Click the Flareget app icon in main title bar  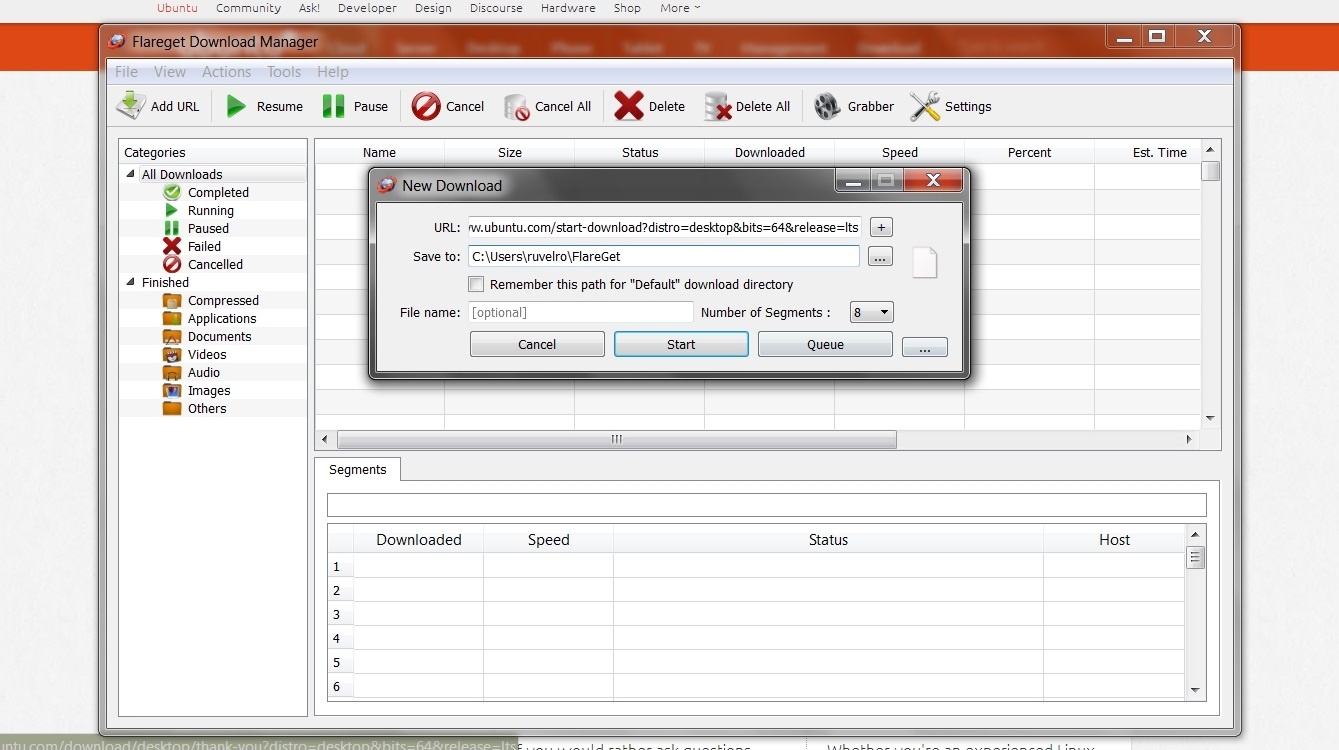(x=116, y=42)
